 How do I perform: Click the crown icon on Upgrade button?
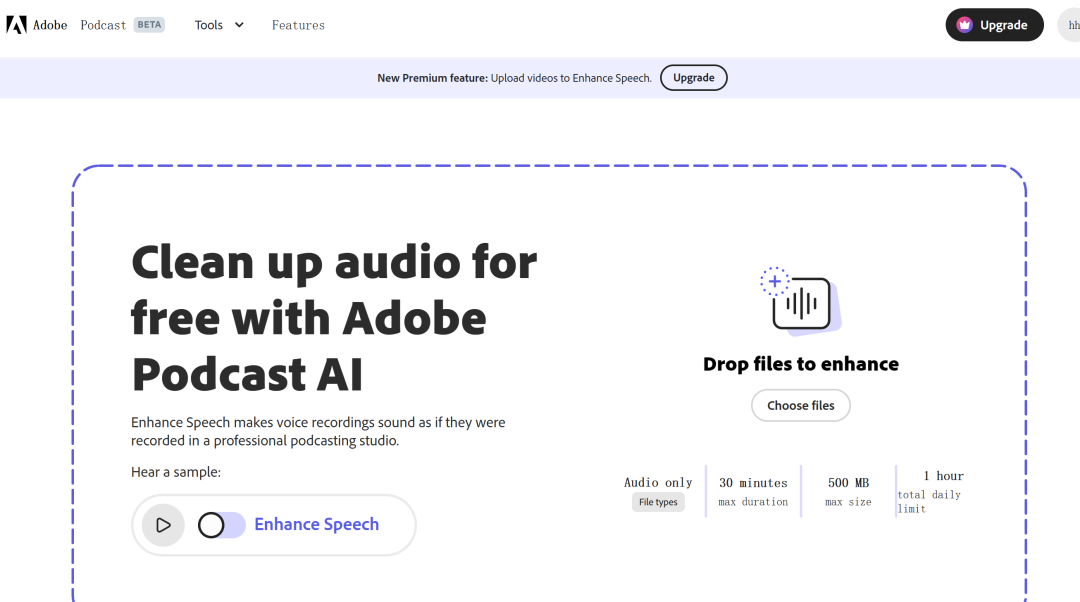[x=964, y=25]
